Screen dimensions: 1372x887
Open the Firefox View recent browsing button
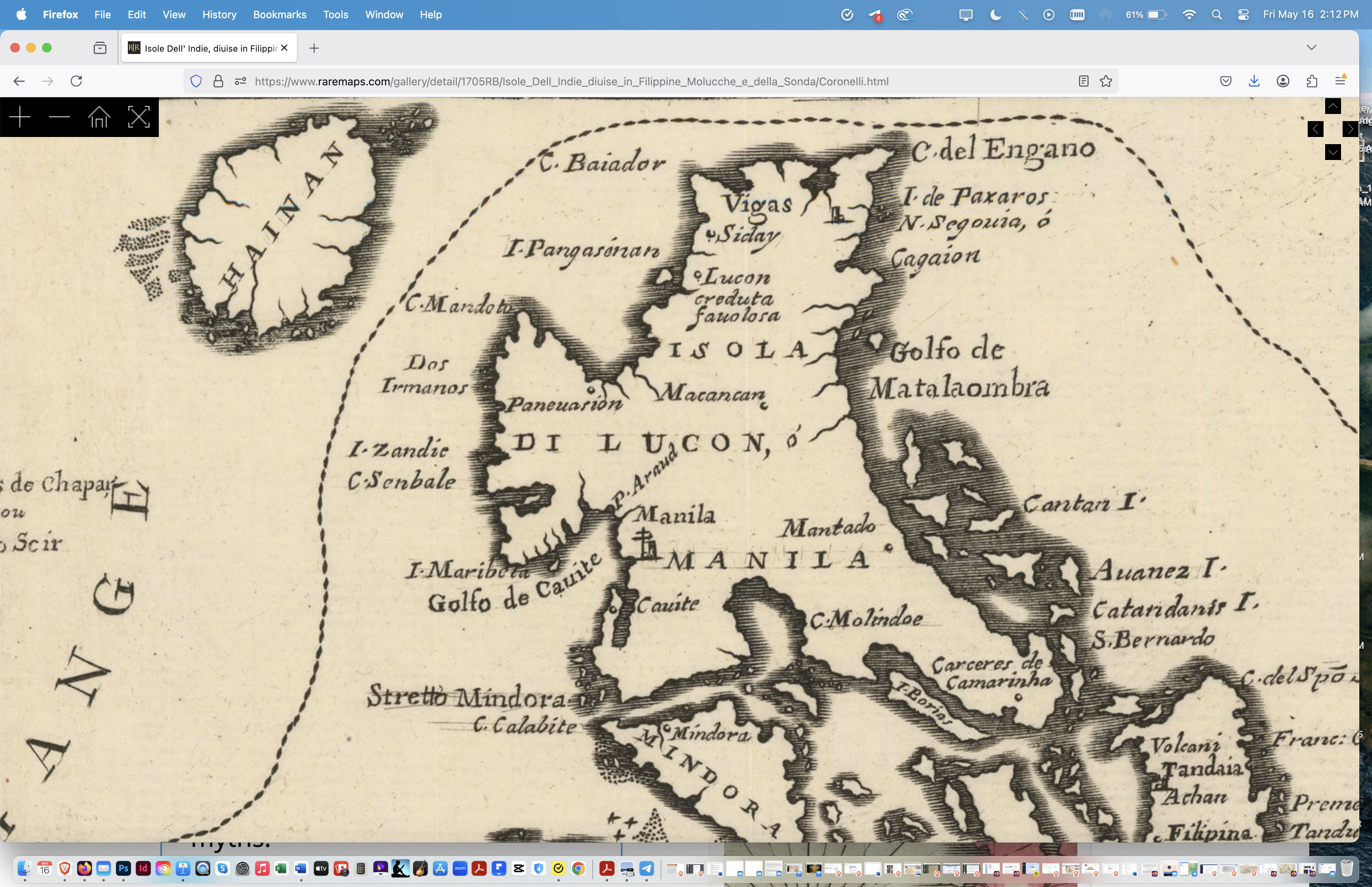coord(100,48)
